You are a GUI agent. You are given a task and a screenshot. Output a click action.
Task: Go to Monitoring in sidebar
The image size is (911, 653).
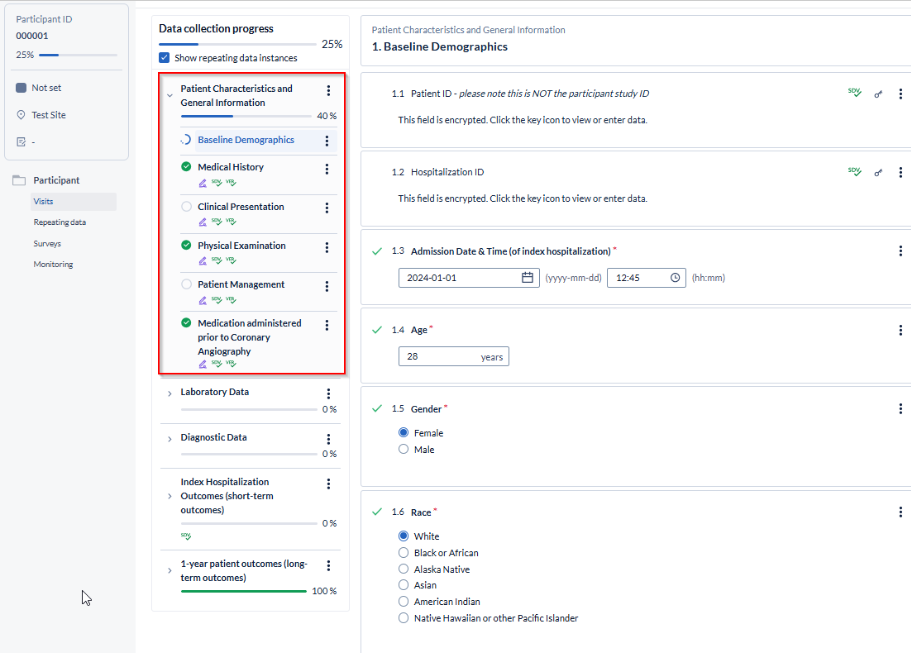(53, 264)
